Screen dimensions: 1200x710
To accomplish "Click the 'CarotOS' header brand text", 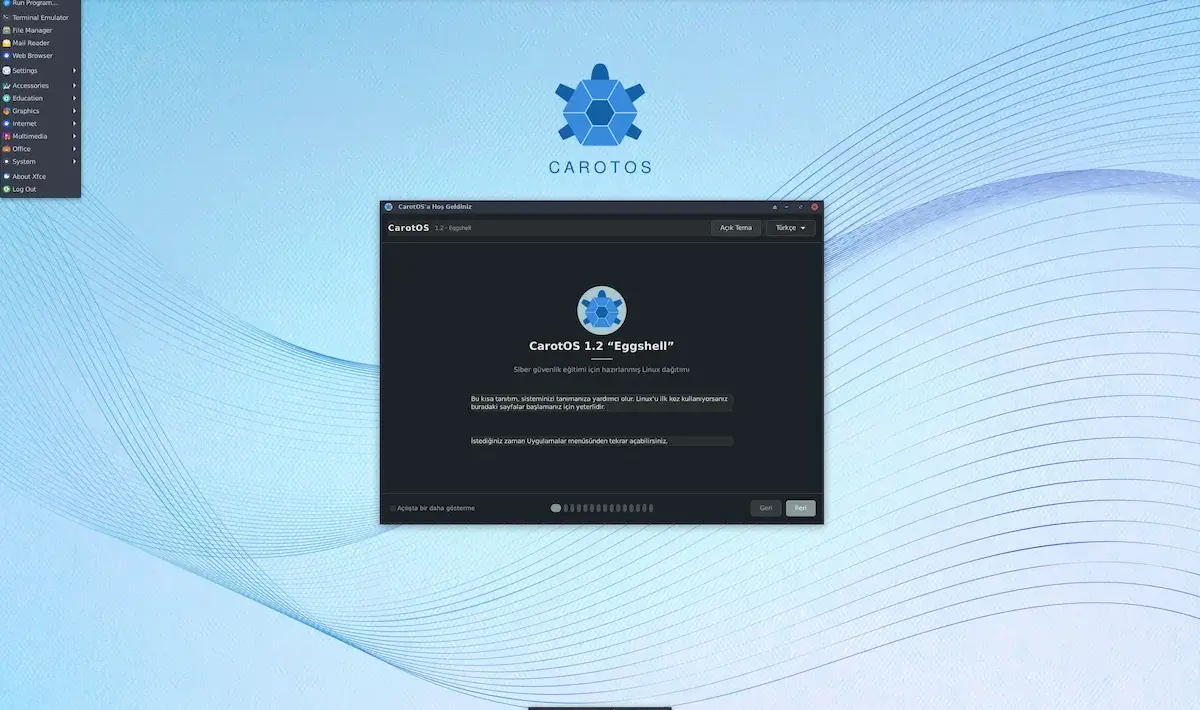I will (408, 228).
